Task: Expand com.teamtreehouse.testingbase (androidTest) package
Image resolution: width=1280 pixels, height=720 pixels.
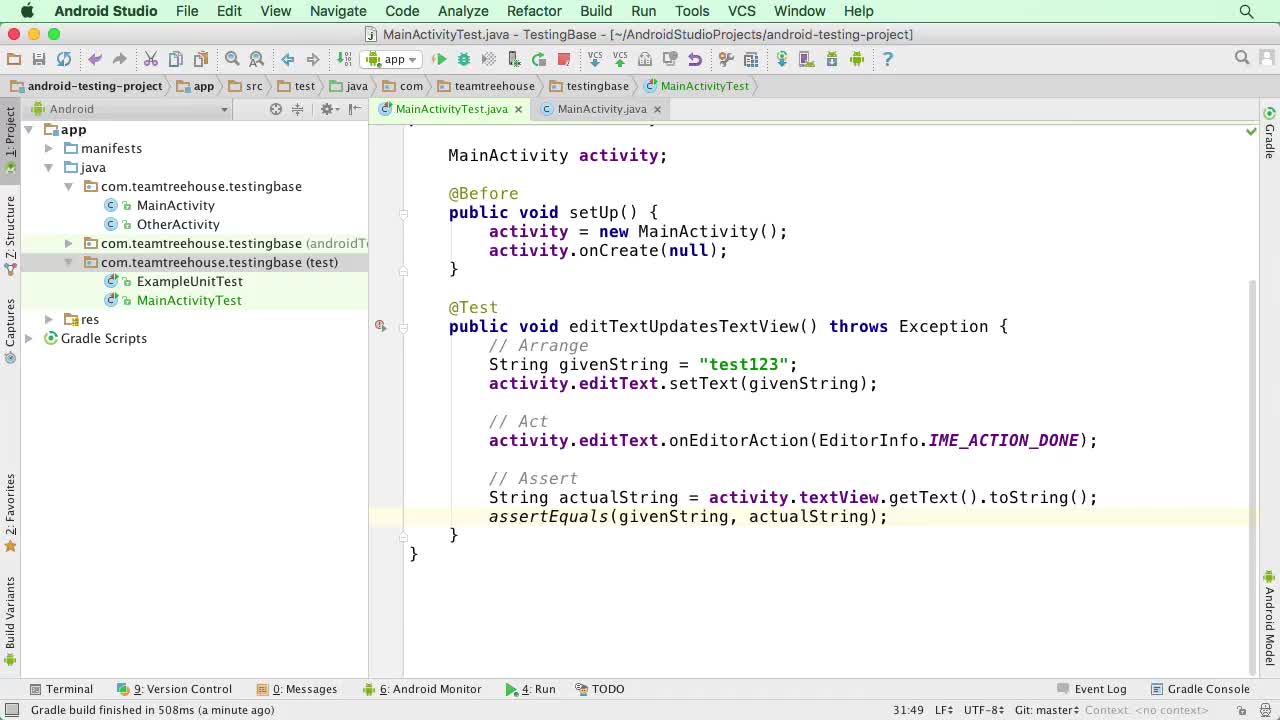Action: tap(68, 243)
